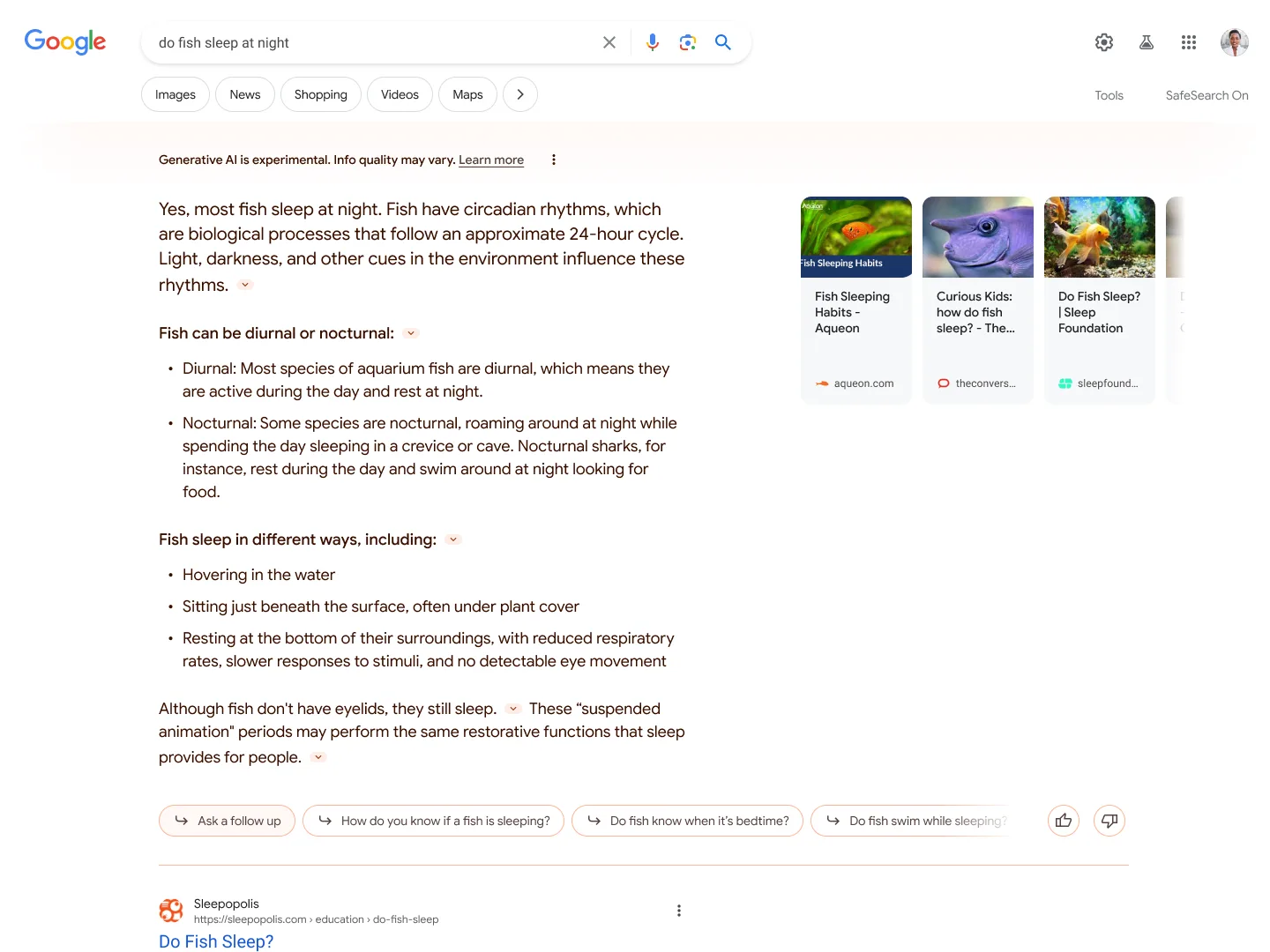Open the Google apps grid icon
Viewport: 1270px width, 952px height.
pyautogui.click(x=1189, y=42)
